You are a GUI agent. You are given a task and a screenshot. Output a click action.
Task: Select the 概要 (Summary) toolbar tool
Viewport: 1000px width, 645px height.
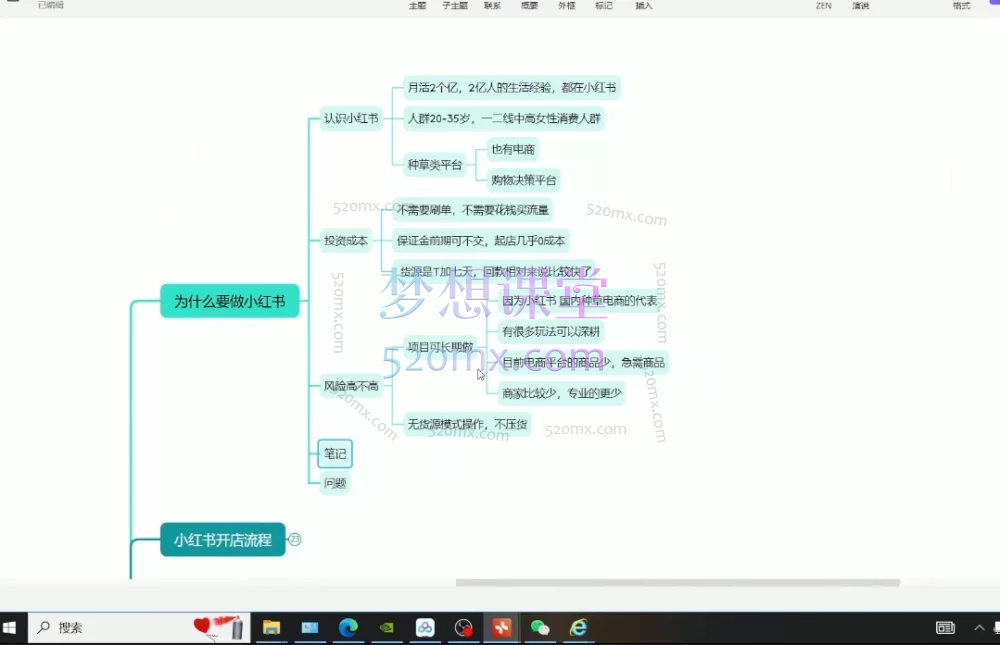(529, 5)
